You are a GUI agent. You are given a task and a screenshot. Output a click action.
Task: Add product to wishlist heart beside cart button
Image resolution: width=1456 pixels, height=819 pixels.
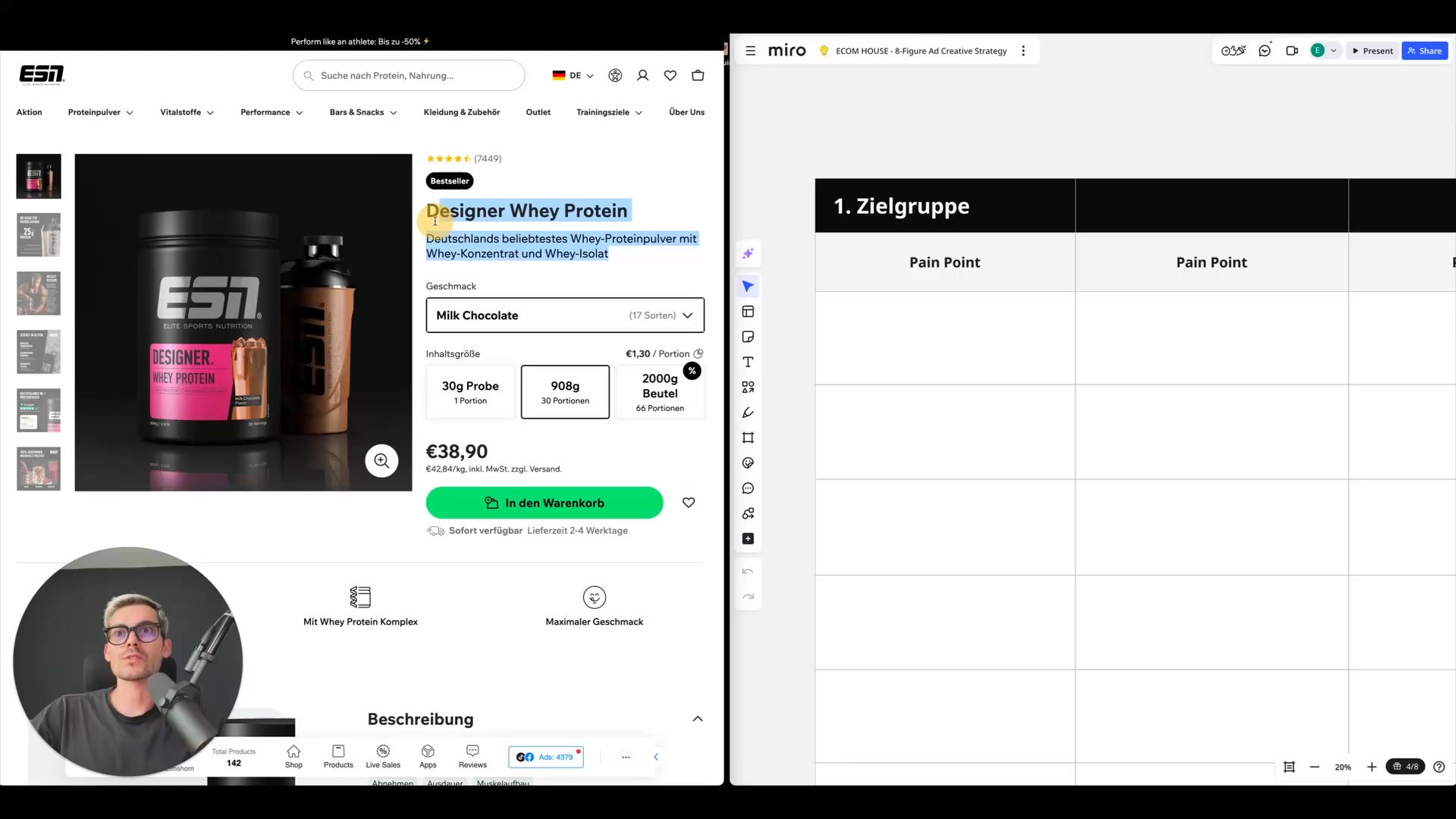(688, 503)
